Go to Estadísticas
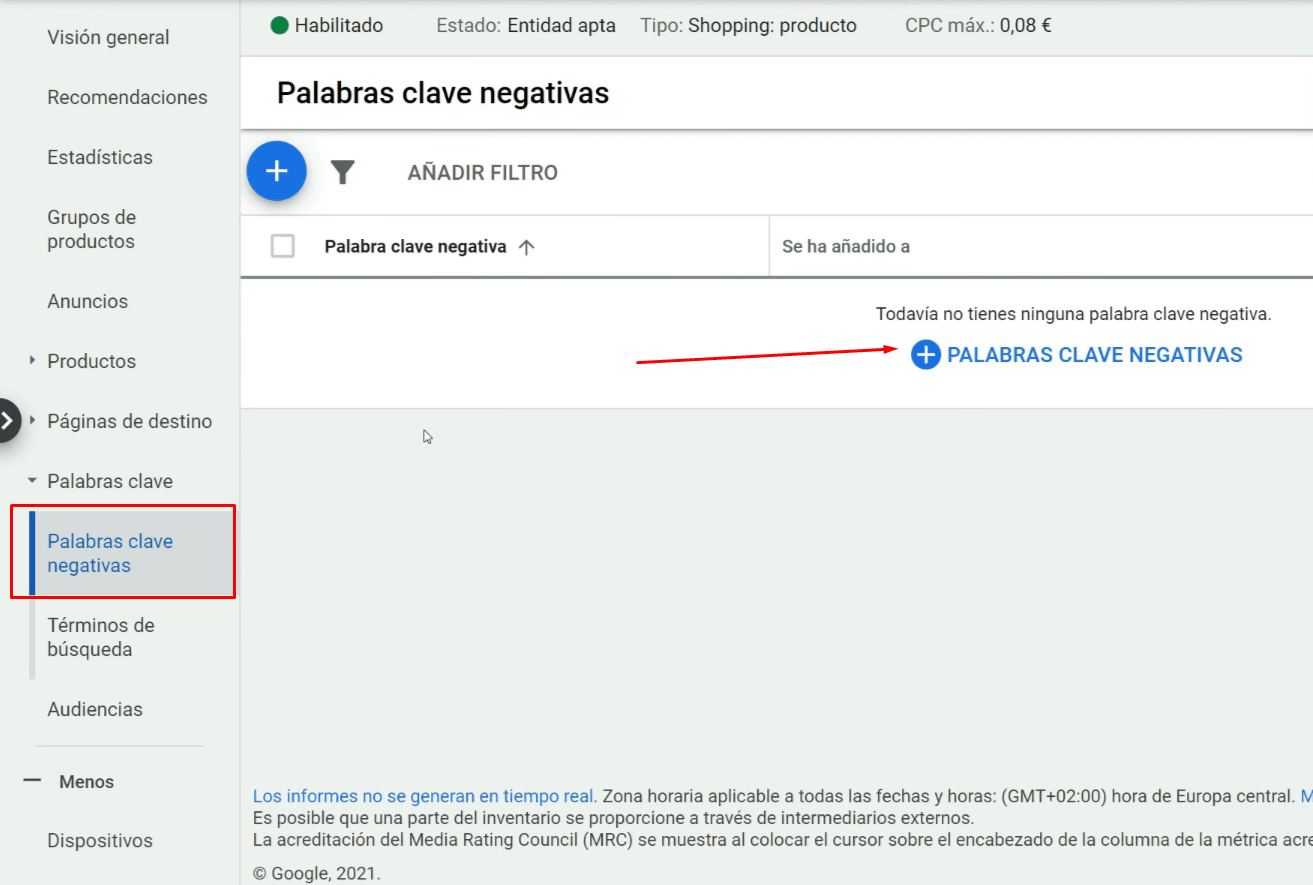Screen dimensions: 1313x885 [x=100, y=157]
